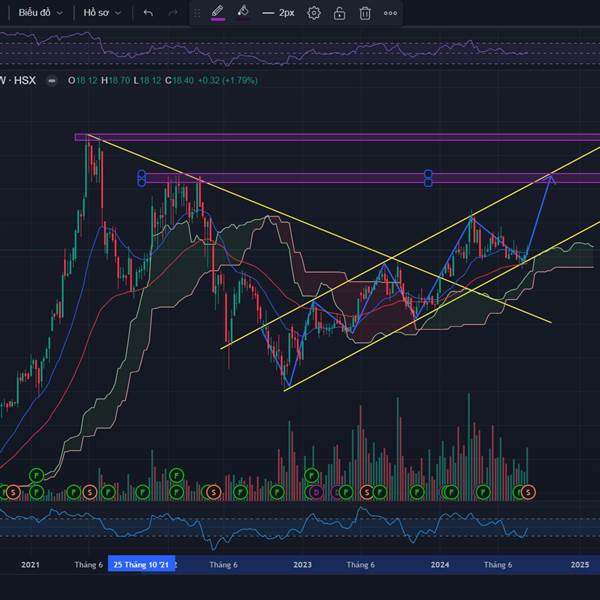Click the open value O18.12
600x600 pixels.
tap(82, 80)
